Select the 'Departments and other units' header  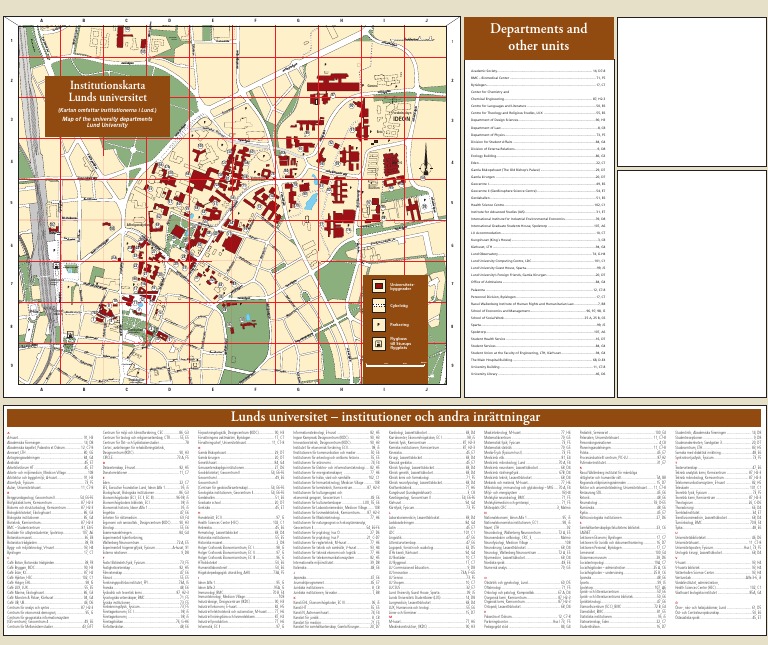pyautogui.click(x=537, y=37)
